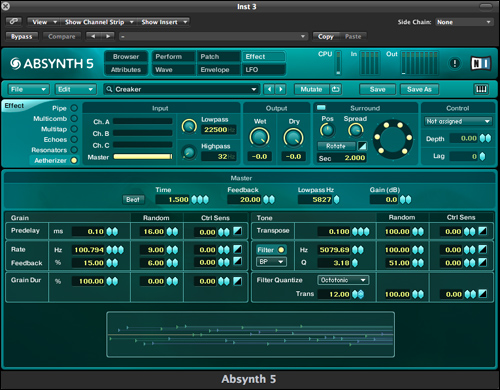Select the previous sound arrow beside Creaker
This screenshot has width=500, height=390.
269,89
